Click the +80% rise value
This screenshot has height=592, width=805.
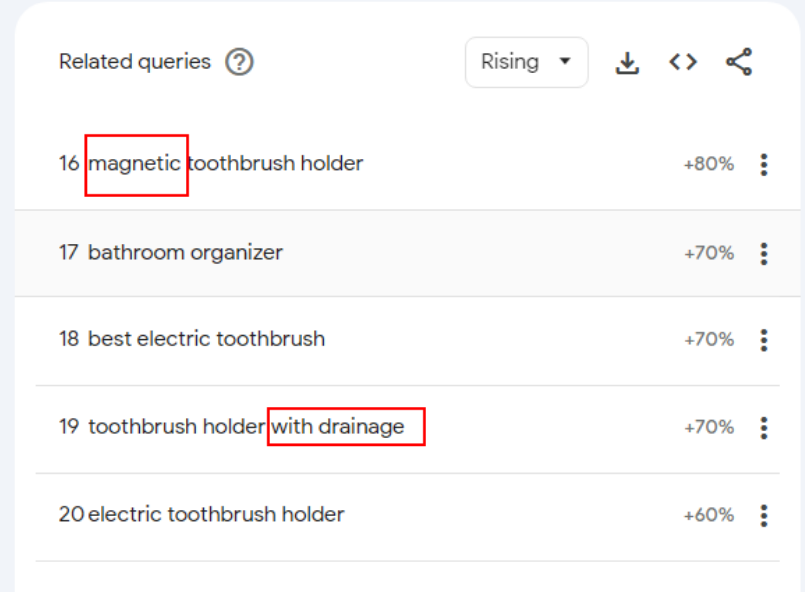(x=708, y=164)
